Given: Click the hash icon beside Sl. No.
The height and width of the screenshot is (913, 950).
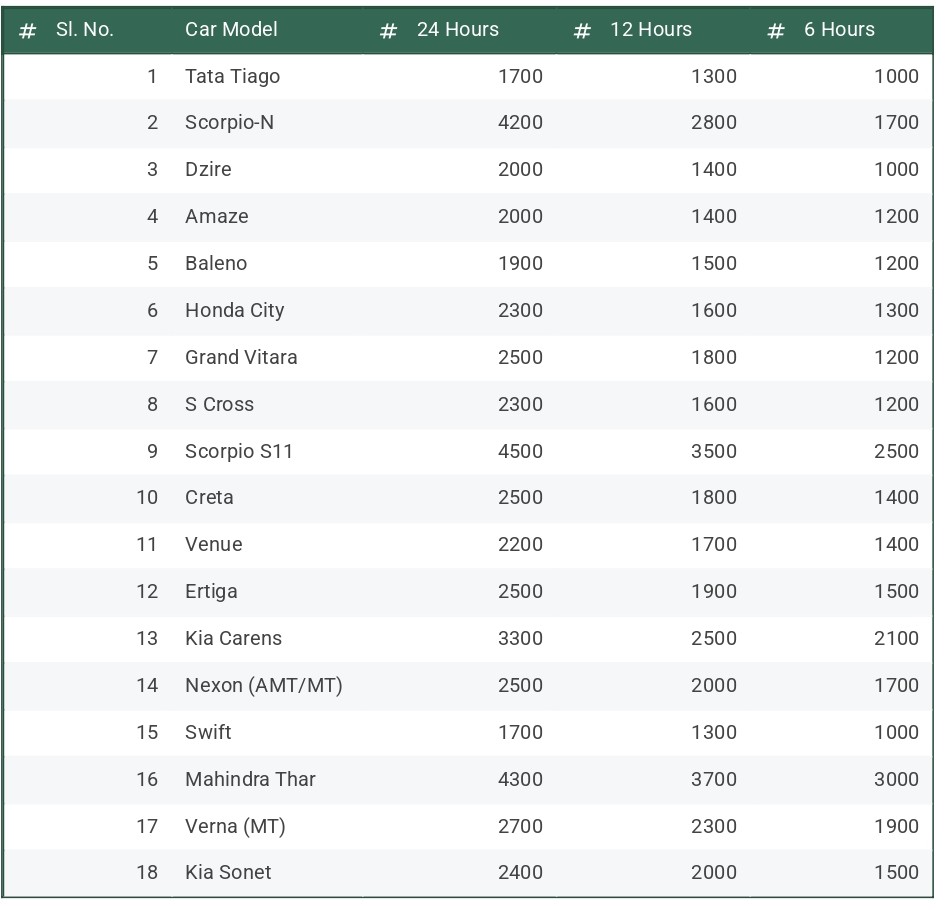Looking at the screenshot, I should [27, 30].
